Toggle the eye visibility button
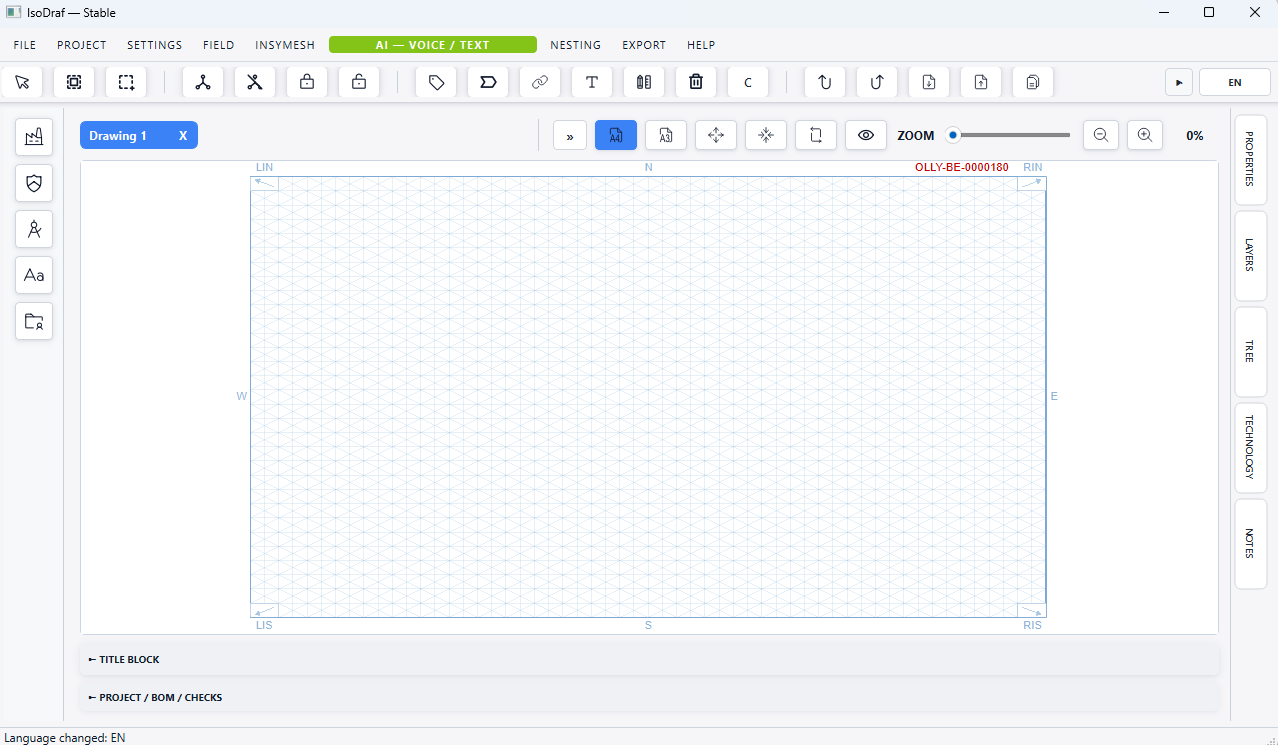The height and width of the screenshot is (745, 1278). pos(866,135)
